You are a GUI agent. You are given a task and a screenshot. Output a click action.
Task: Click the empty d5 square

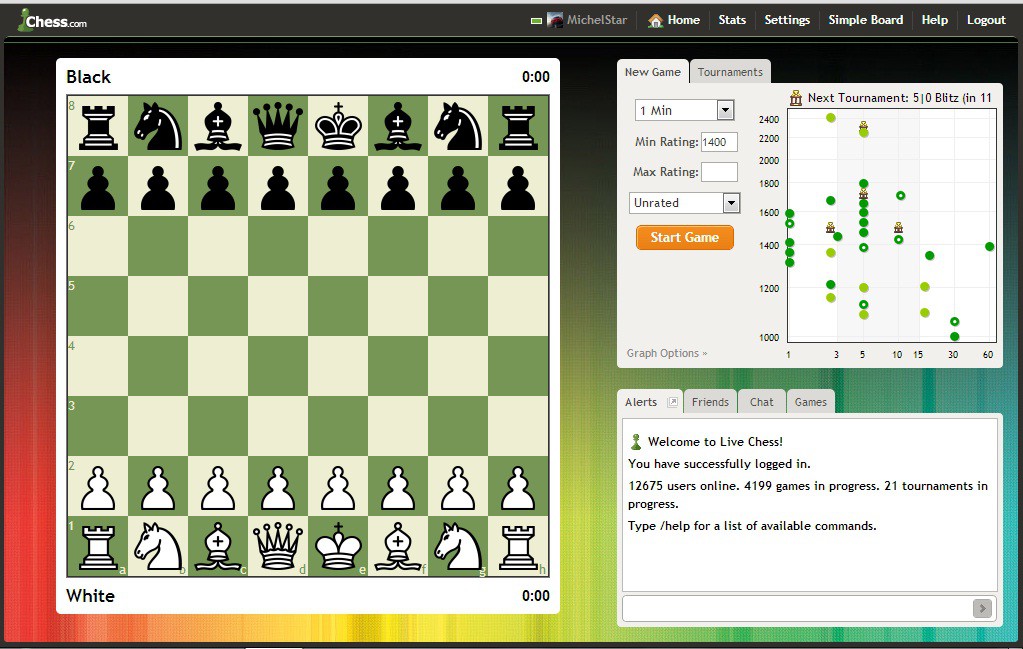pyautogui.click(x=278, y=306)
